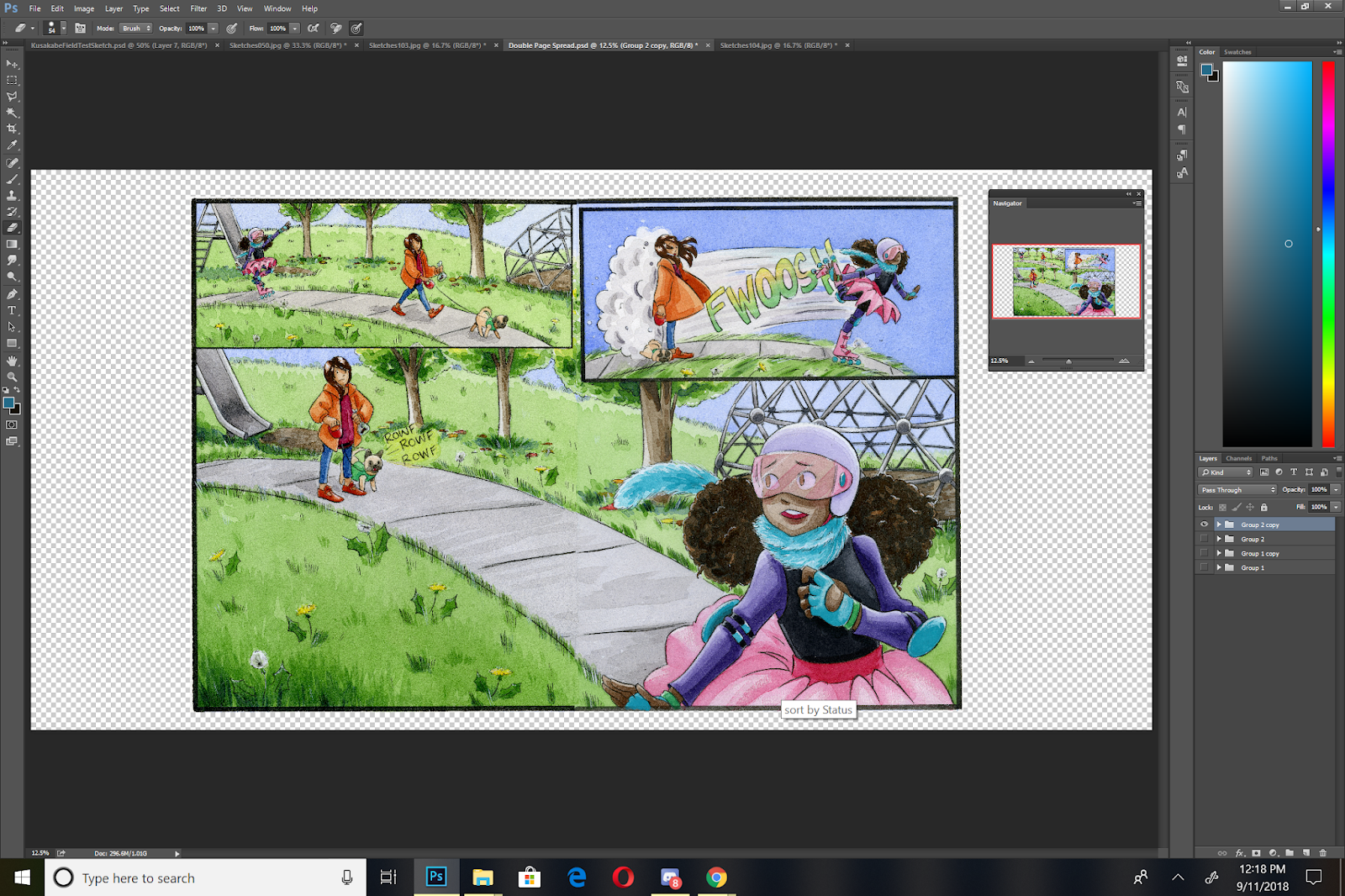Select the Brush tool

[12, 179]
